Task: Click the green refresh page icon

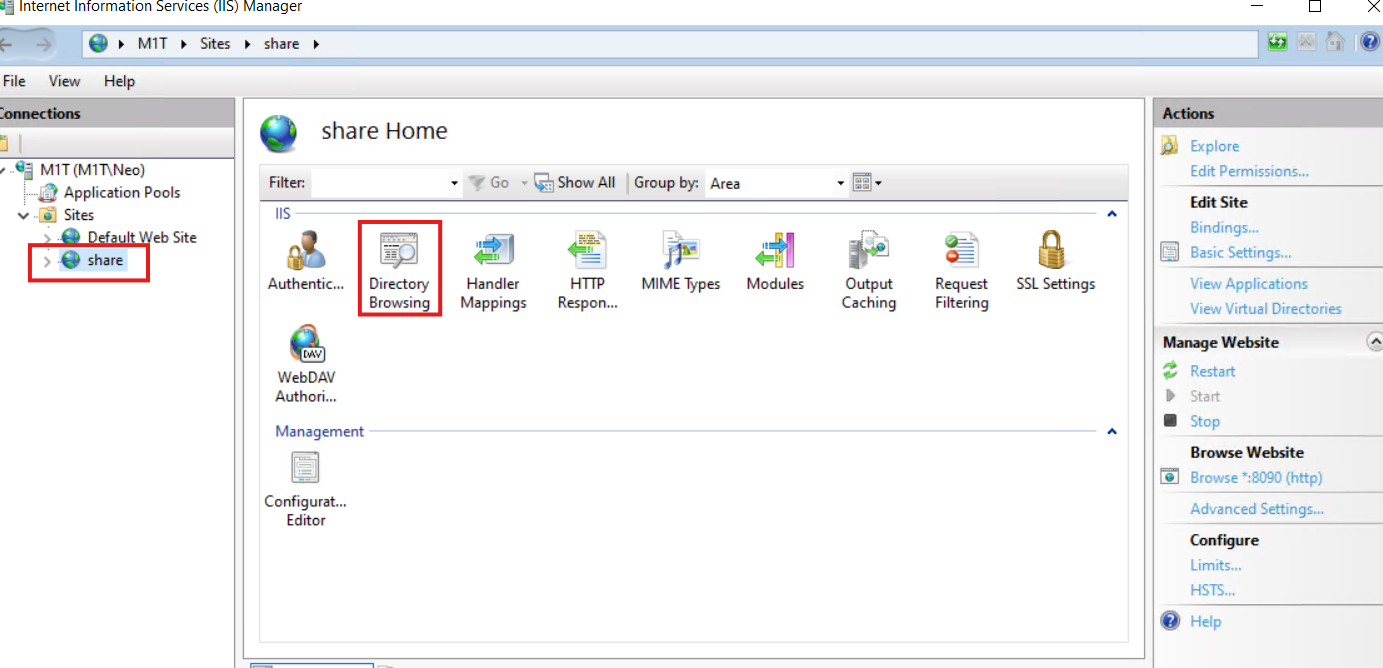Action: (x=1278, y=43)
